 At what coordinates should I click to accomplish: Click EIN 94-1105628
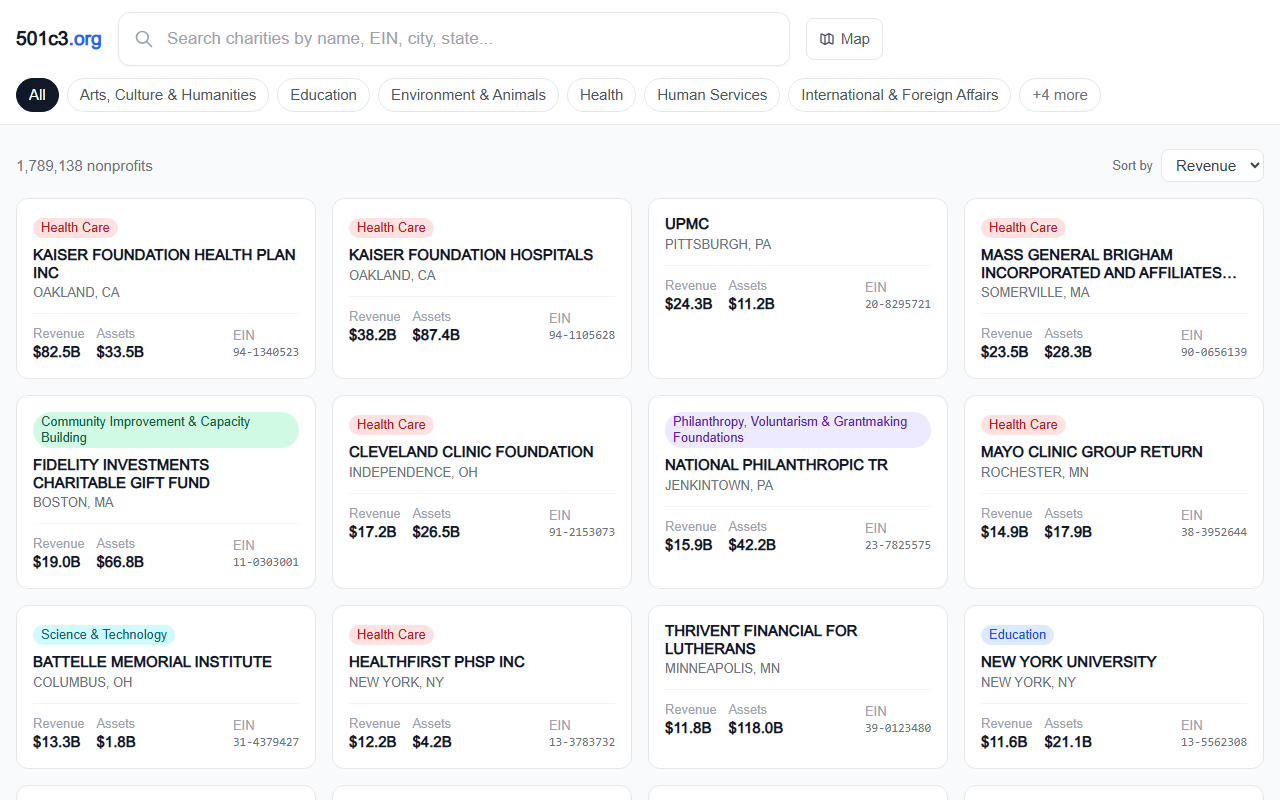click(x=582, y=335)
